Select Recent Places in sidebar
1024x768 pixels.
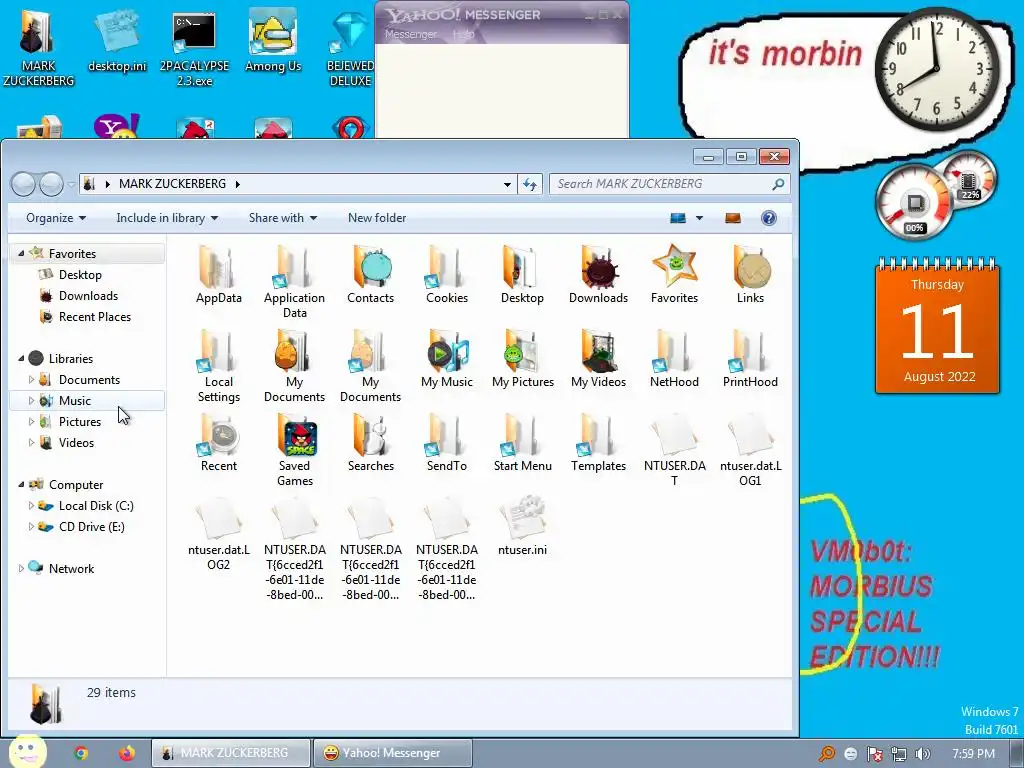click(x=95, y=317)
